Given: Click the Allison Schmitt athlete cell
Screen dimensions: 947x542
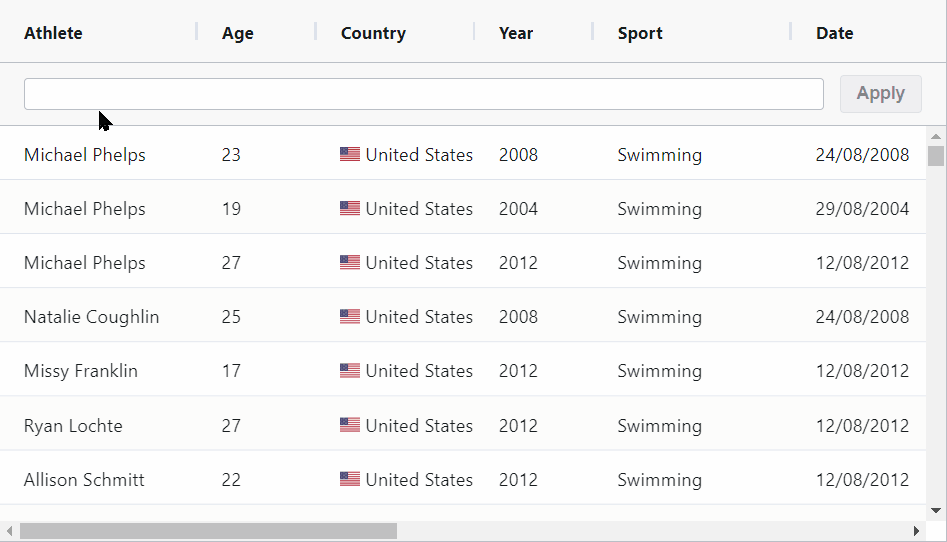Looking at the screenshot, I should pos(84,480).
